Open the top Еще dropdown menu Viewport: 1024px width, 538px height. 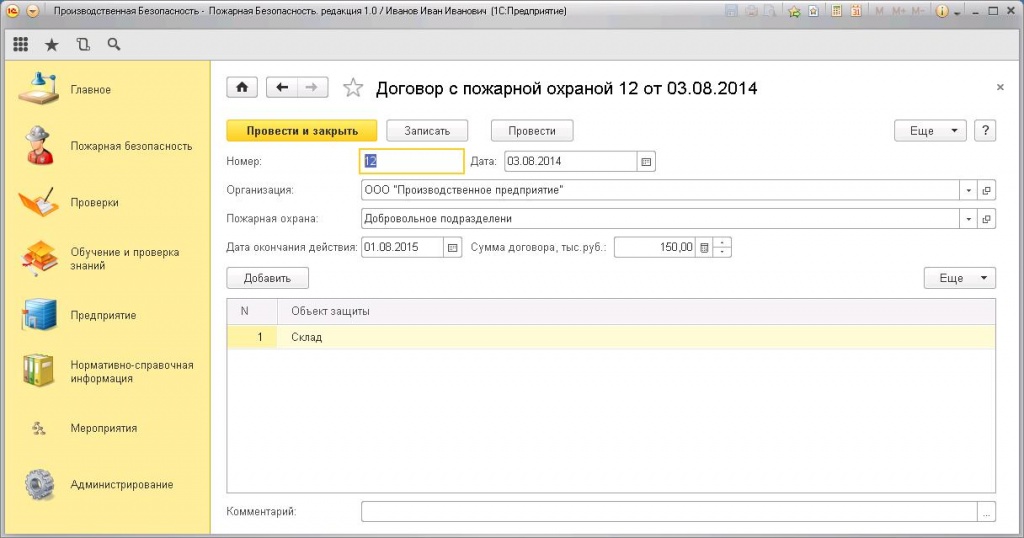(x=930, y=131)
